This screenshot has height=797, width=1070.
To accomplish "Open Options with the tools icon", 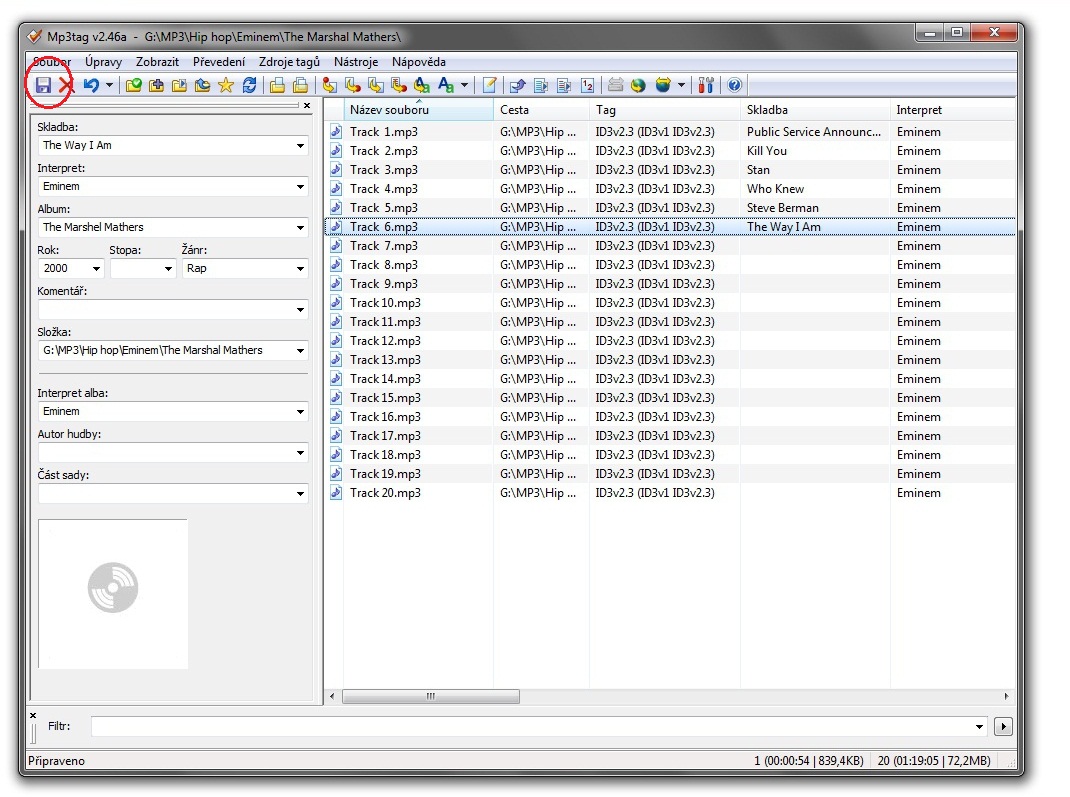I will click(706, 85).
